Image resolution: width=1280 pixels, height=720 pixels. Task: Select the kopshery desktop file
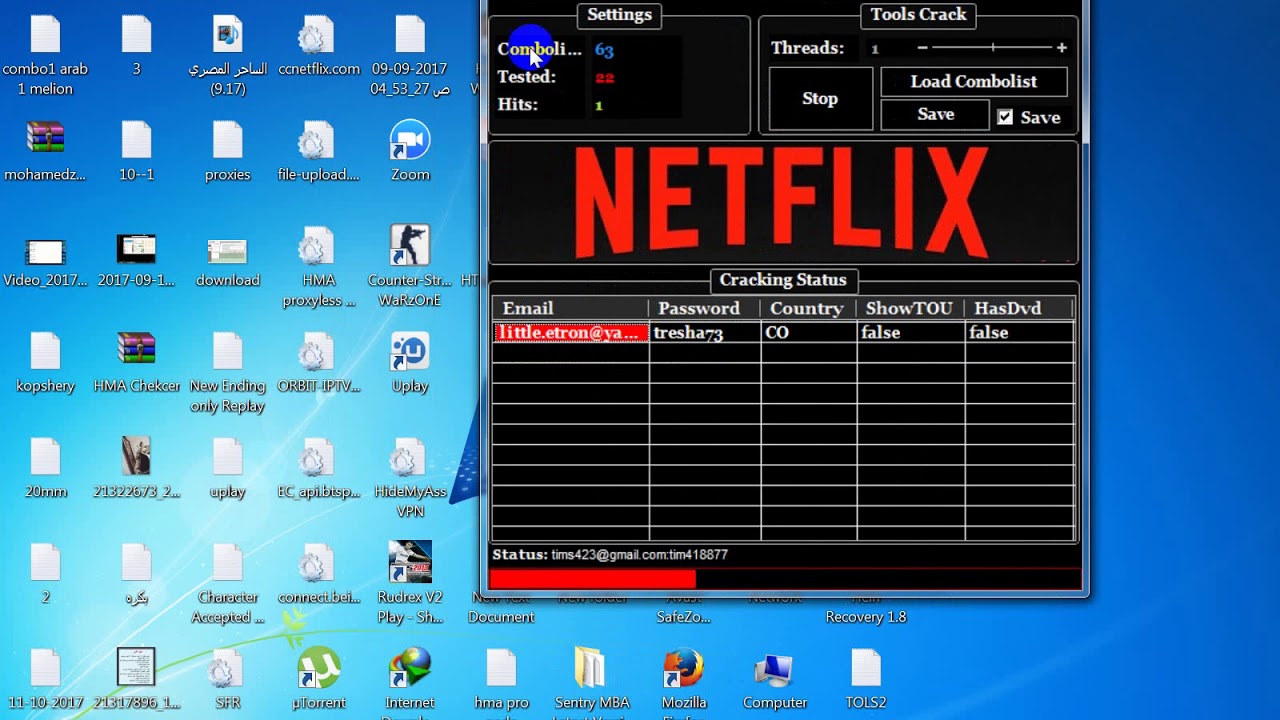[45, 362]
